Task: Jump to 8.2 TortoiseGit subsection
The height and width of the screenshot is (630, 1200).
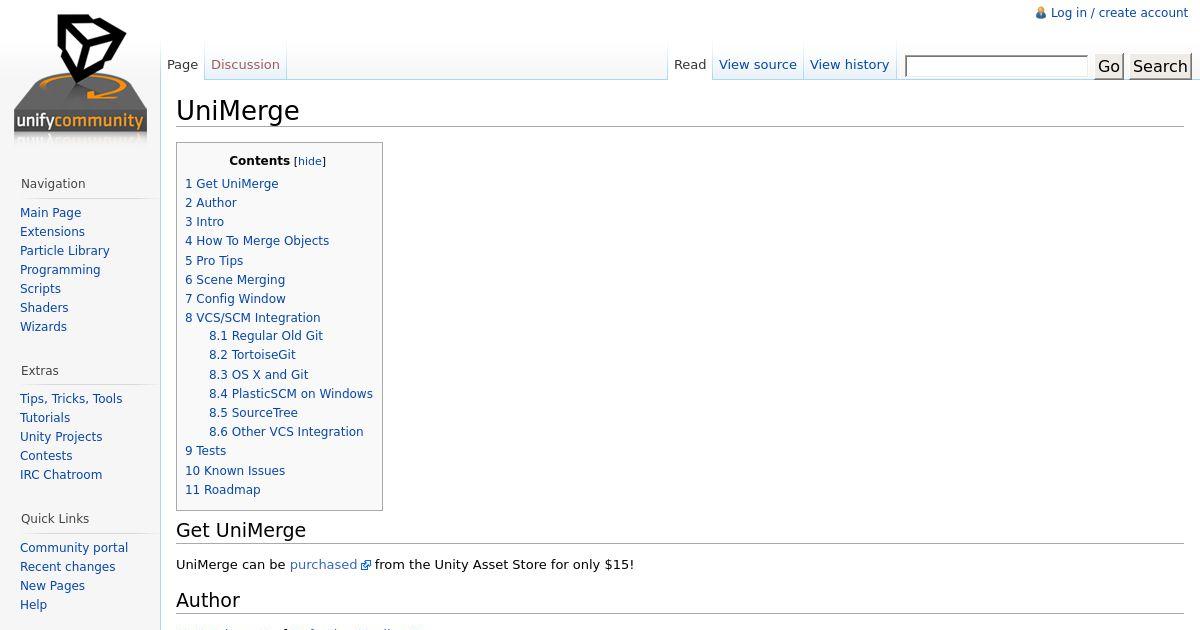Action: [x=252, y=355]
